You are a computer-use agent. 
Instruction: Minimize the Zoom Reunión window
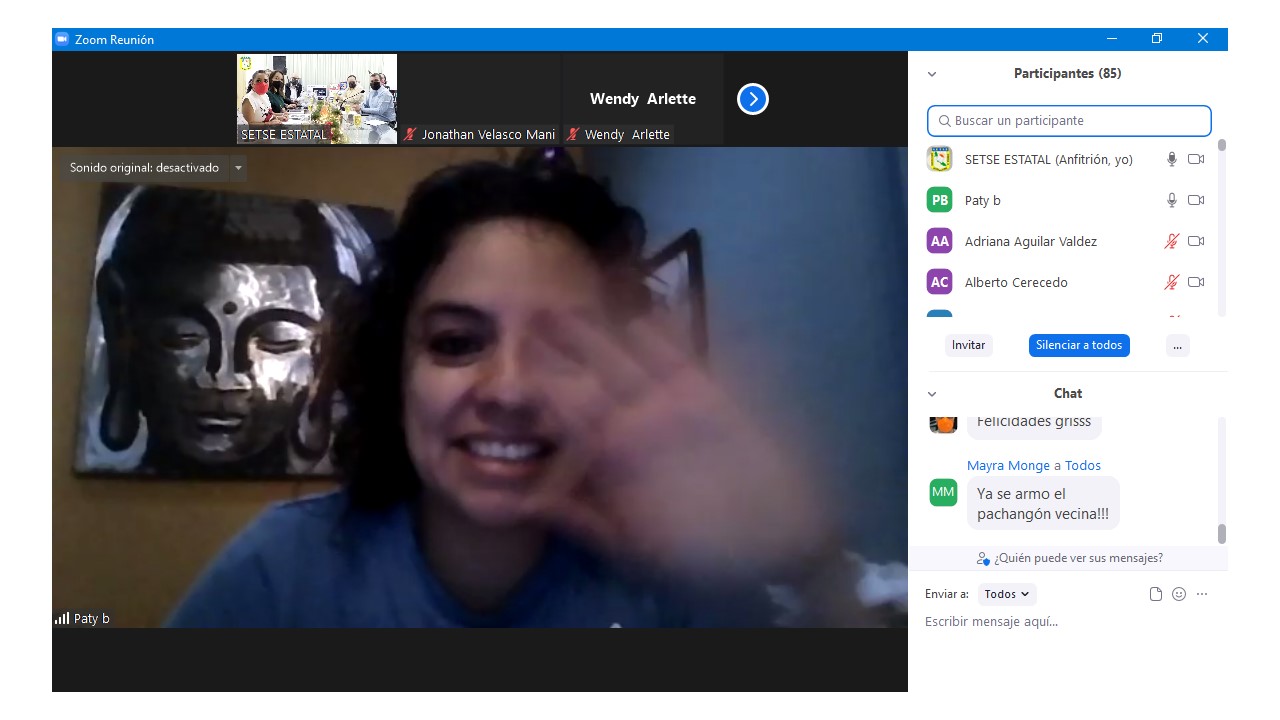(x=1112, y=39)
